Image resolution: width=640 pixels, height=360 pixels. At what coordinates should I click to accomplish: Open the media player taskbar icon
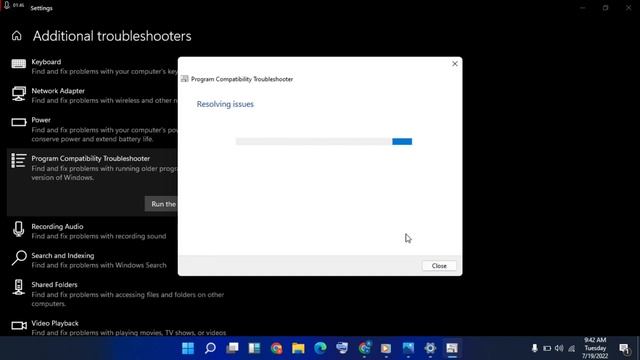(386, 348)
